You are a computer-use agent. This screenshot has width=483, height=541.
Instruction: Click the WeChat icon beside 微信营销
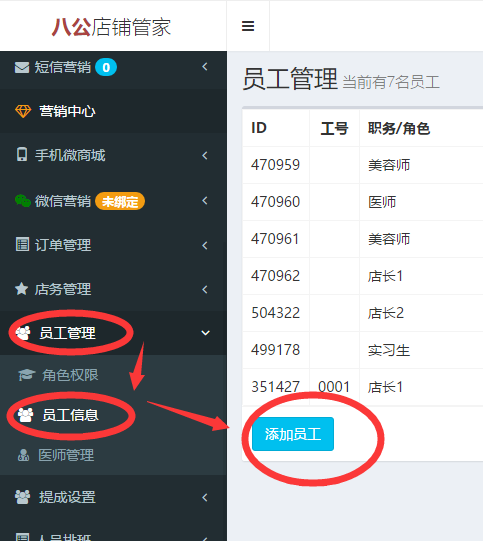[23, 201]
